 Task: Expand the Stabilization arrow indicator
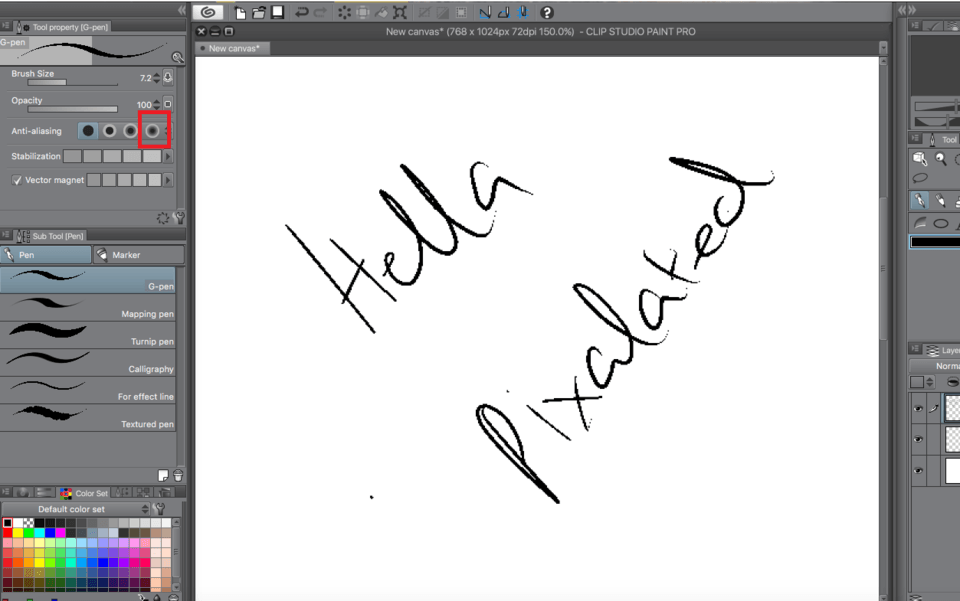tap(168, 156)
